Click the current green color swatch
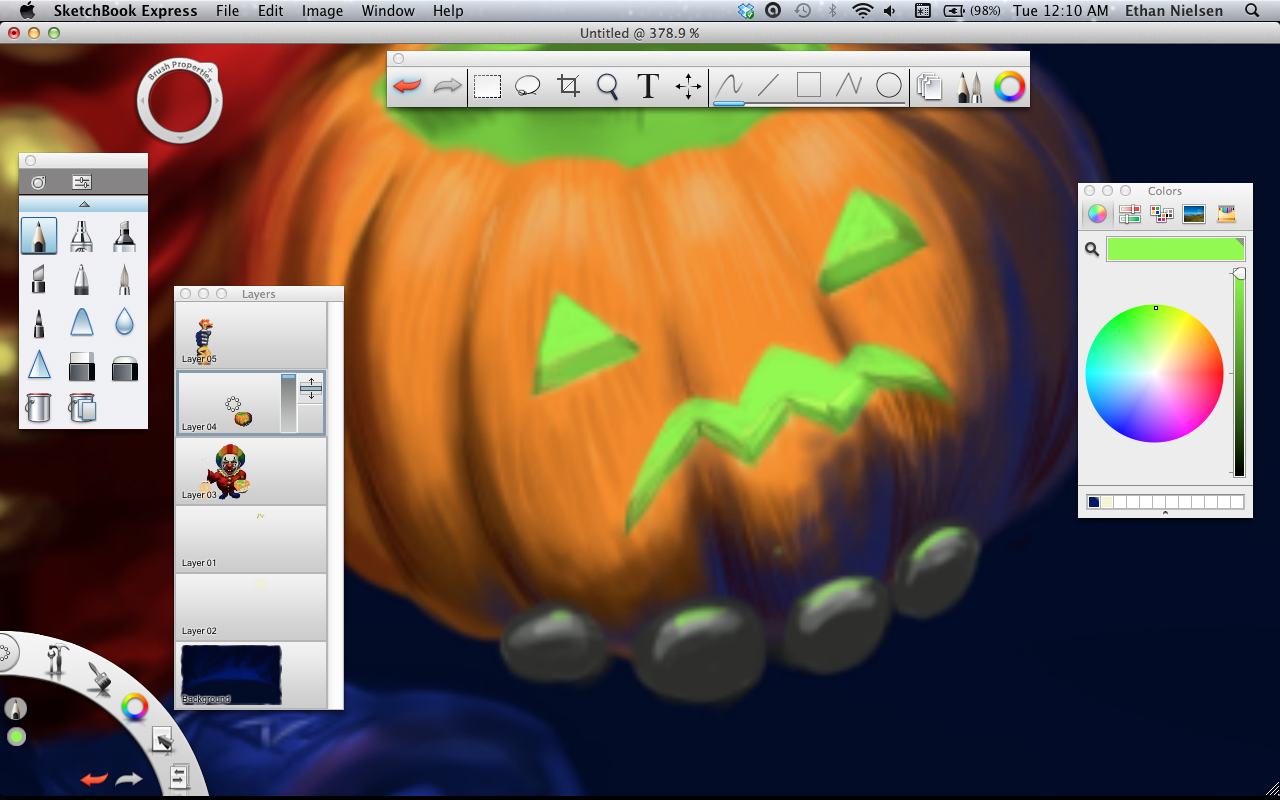Image resolution: width=1280 pixels, height=800 pixels. pos(1175,249)
